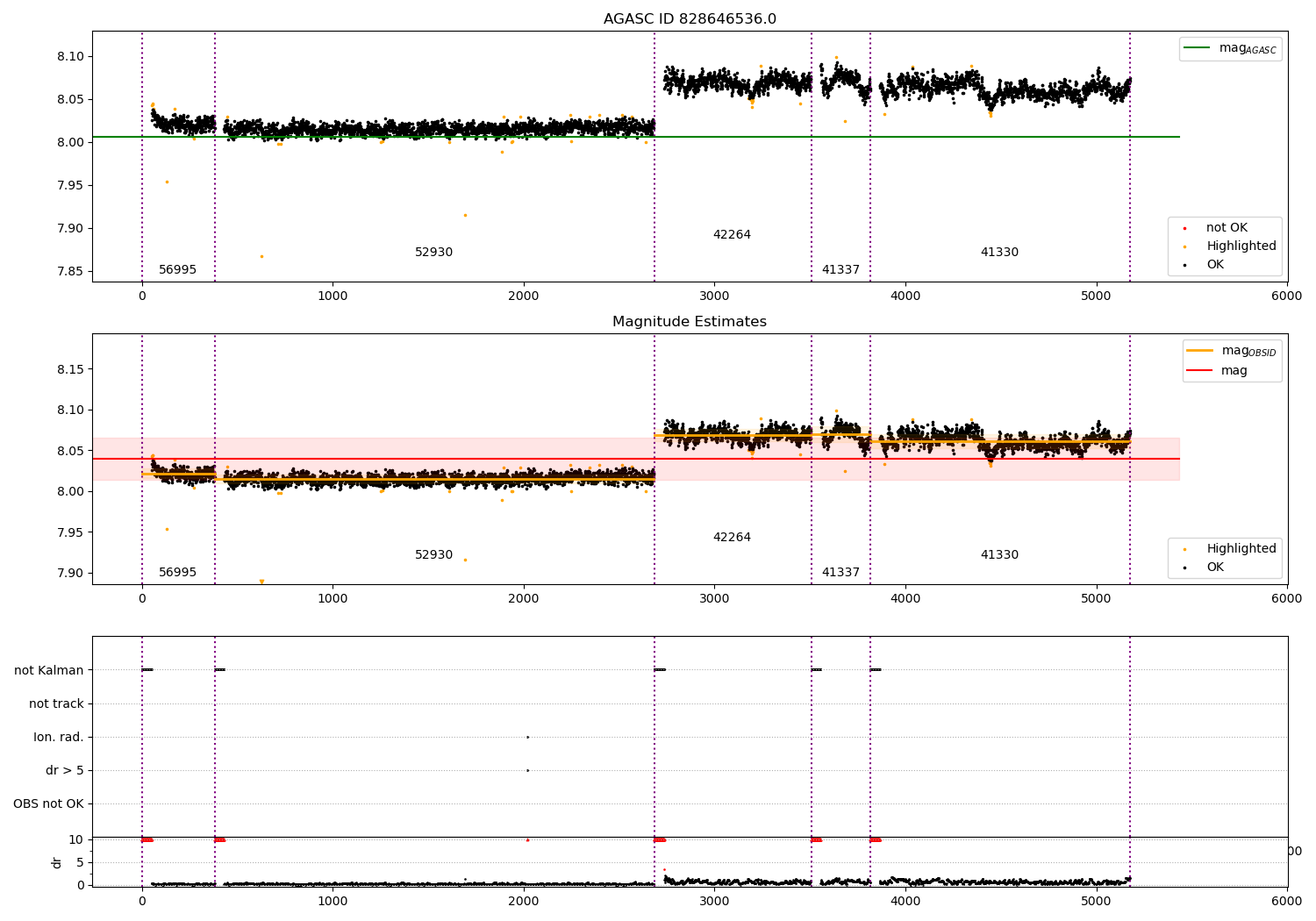Click obsid label 52930 in the Magnitude Estimates plot
The width and height of the screenshot is (1316, 921).
[433, 555]
